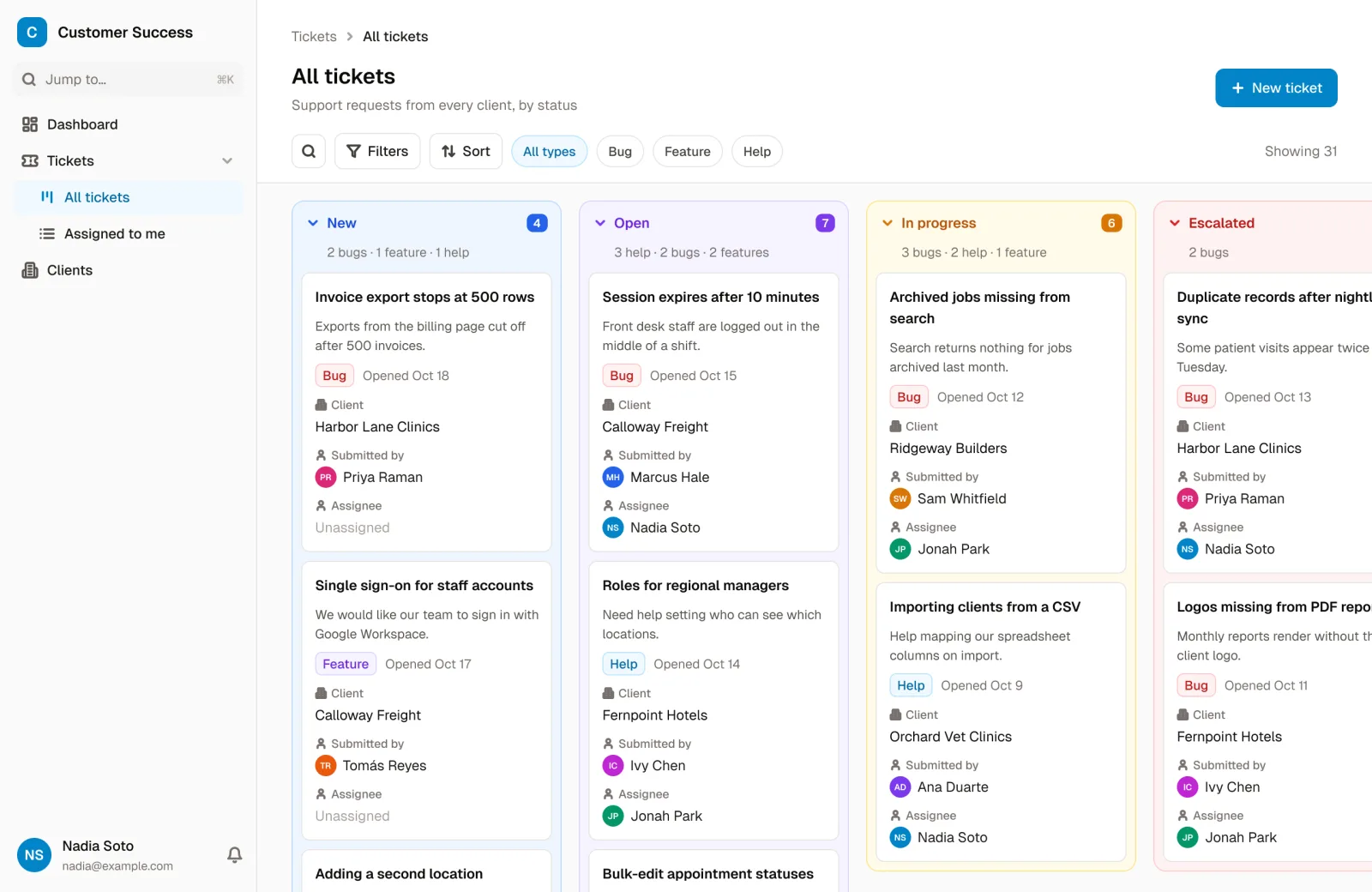
Task: Collapse the In progress column
Action: tap(888, 223)
